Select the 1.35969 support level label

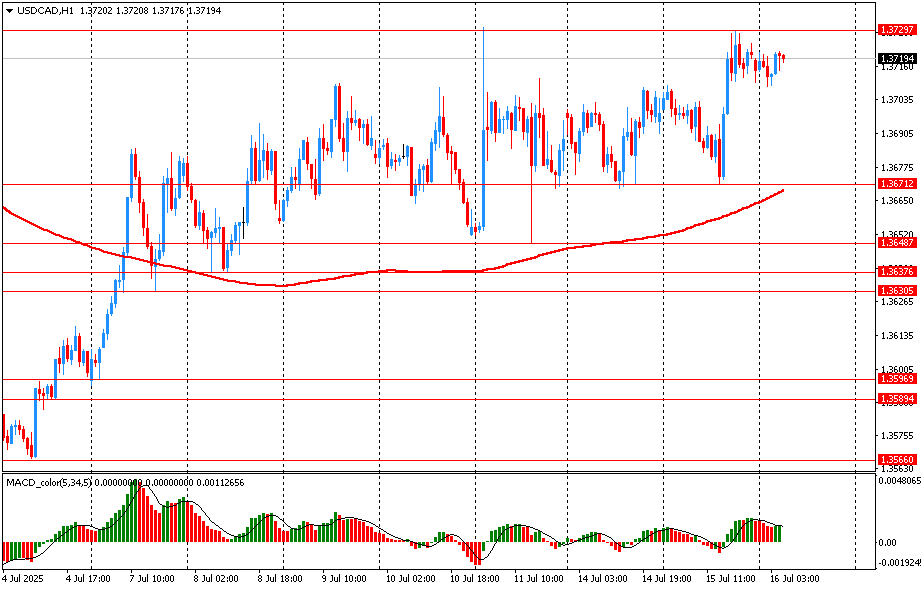point(897,379)
